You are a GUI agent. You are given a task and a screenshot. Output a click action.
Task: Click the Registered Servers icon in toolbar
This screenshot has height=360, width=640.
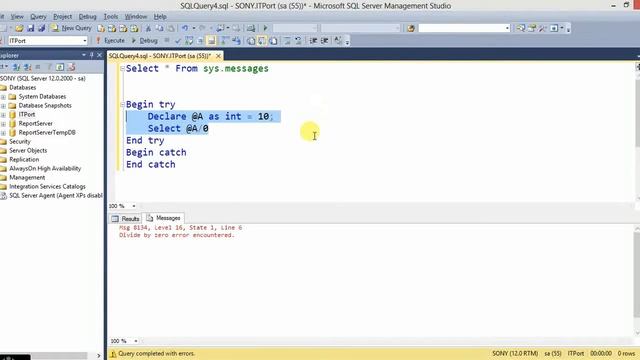click(520, 28)
